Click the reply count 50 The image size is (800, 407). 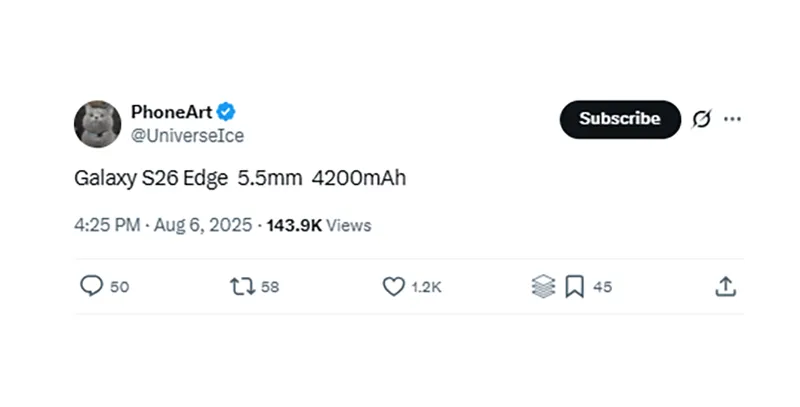119,287
